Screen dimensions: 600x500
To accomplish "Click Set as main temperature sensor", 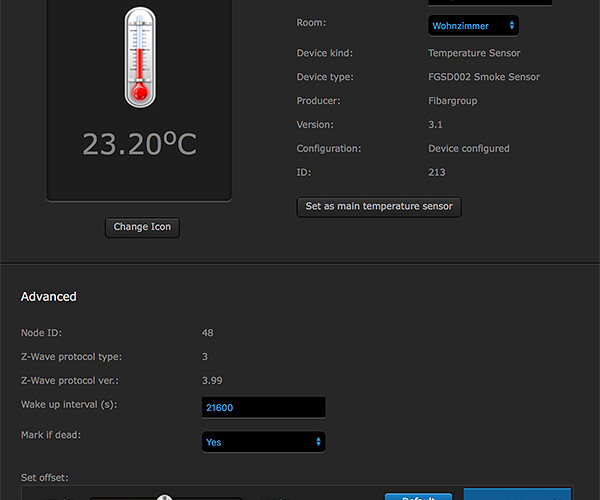I will (x=379, y=207).
